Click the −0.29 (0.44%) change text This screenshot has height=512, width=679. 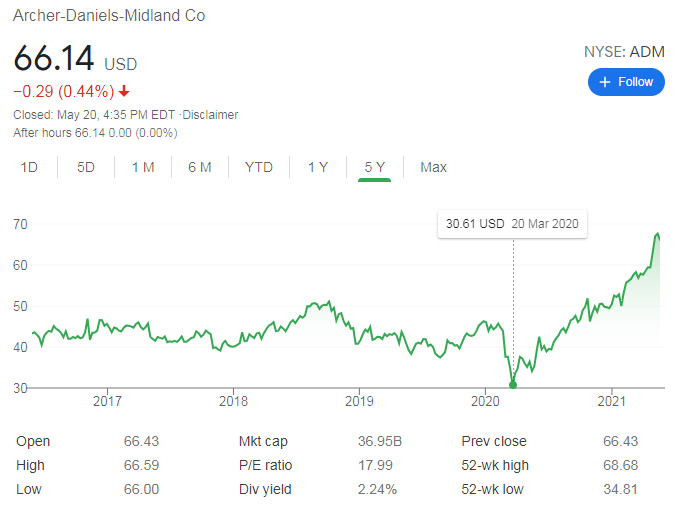[64, 91]
